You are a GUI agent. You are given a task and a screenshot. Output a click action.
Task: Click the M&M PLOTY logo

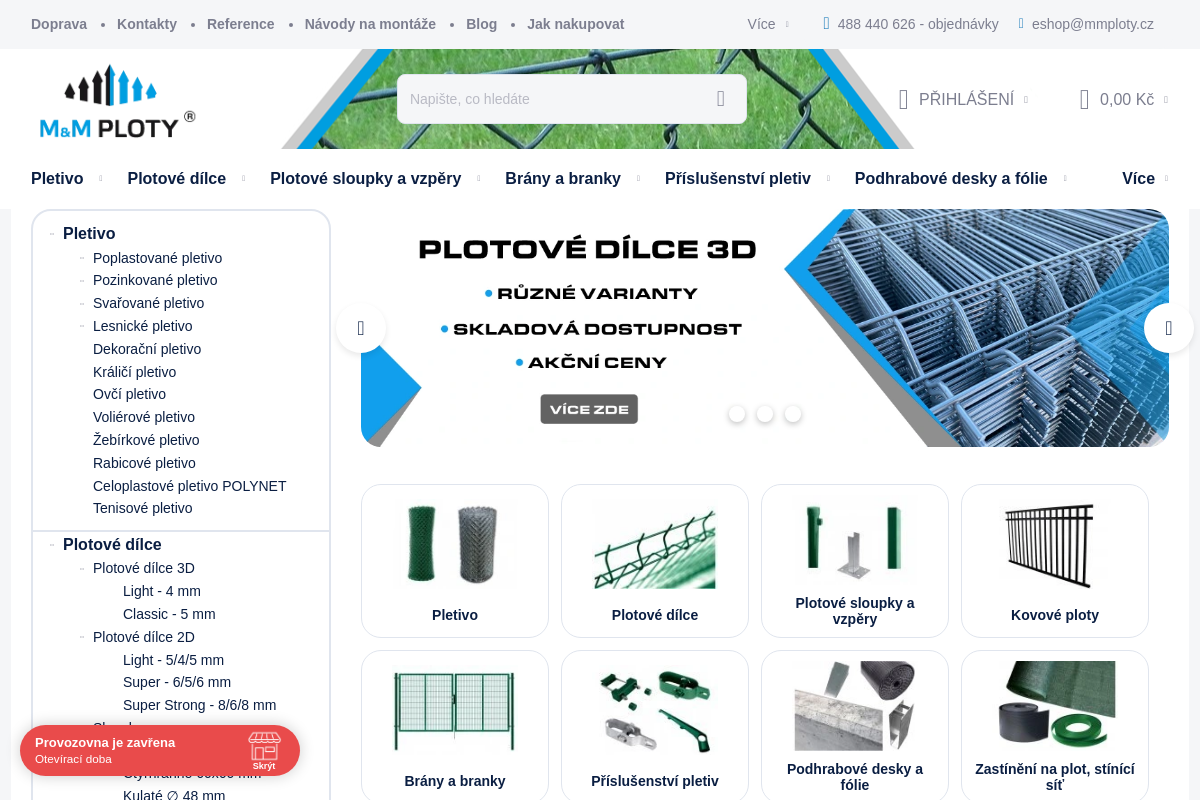pos(117,100)
